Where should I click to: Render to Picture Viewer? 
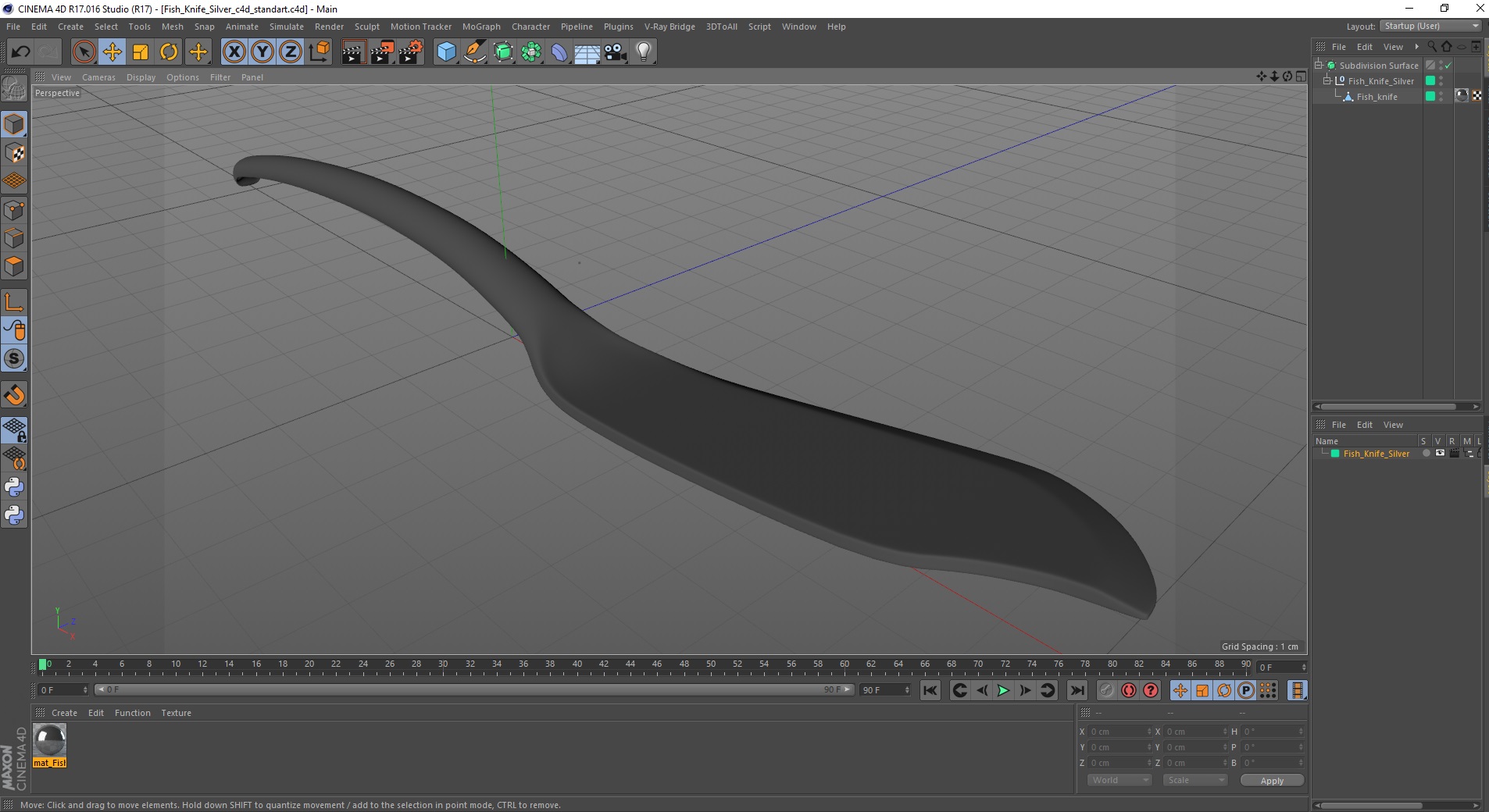[x=382, y=52]
